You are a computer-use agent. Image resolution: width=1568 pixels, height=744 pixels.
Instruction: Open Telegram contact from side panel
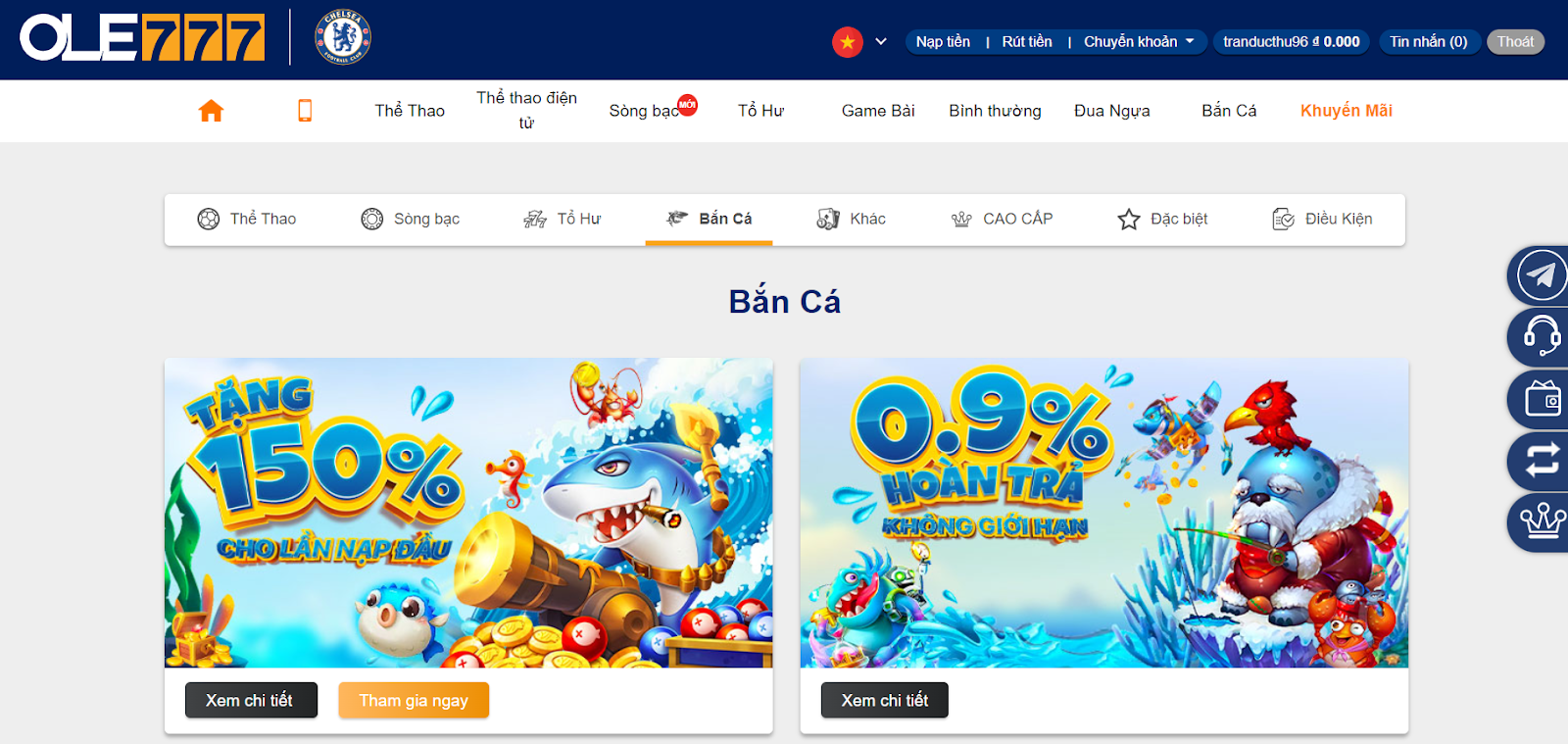pyautogui.click(x=1541, y=275)
